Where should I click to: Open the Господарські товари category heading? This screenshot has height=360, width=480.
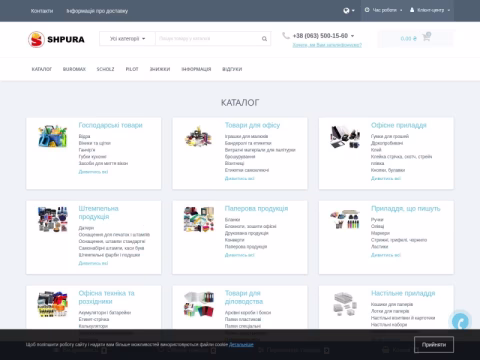pyautogui.click(x=111, y=125)
